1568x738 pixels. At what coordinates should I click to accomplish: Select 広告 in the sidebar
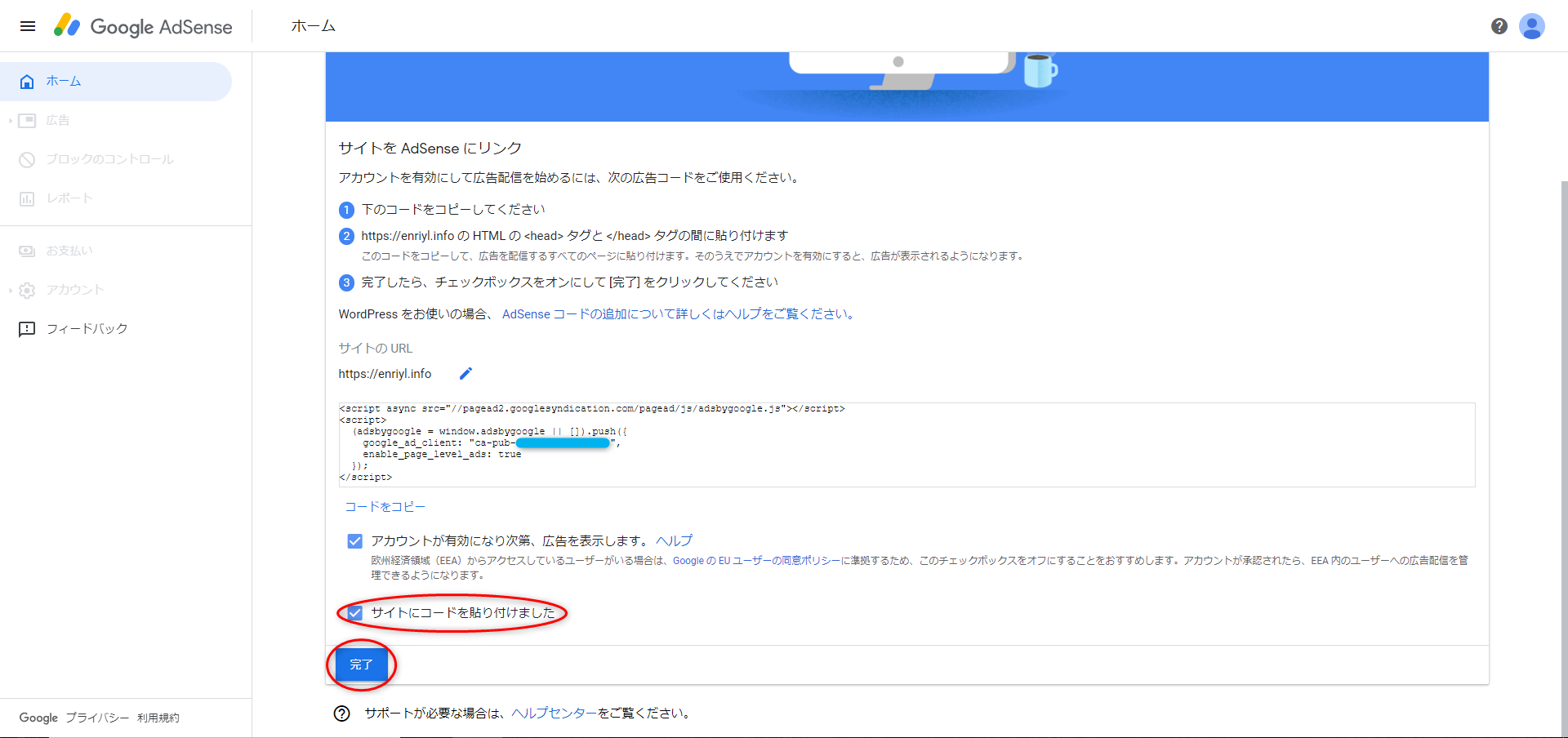click(116, 121)
